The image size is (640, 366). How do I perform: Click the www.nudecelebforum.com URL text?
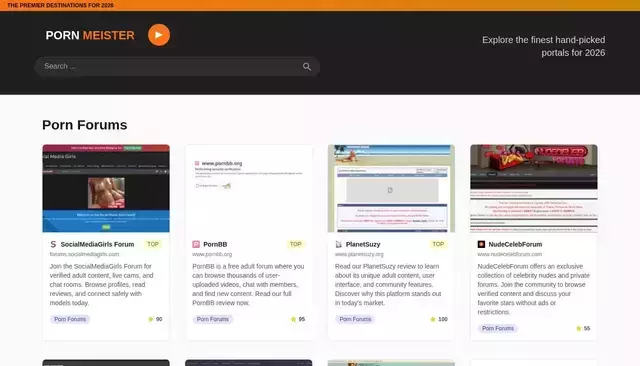510,254
